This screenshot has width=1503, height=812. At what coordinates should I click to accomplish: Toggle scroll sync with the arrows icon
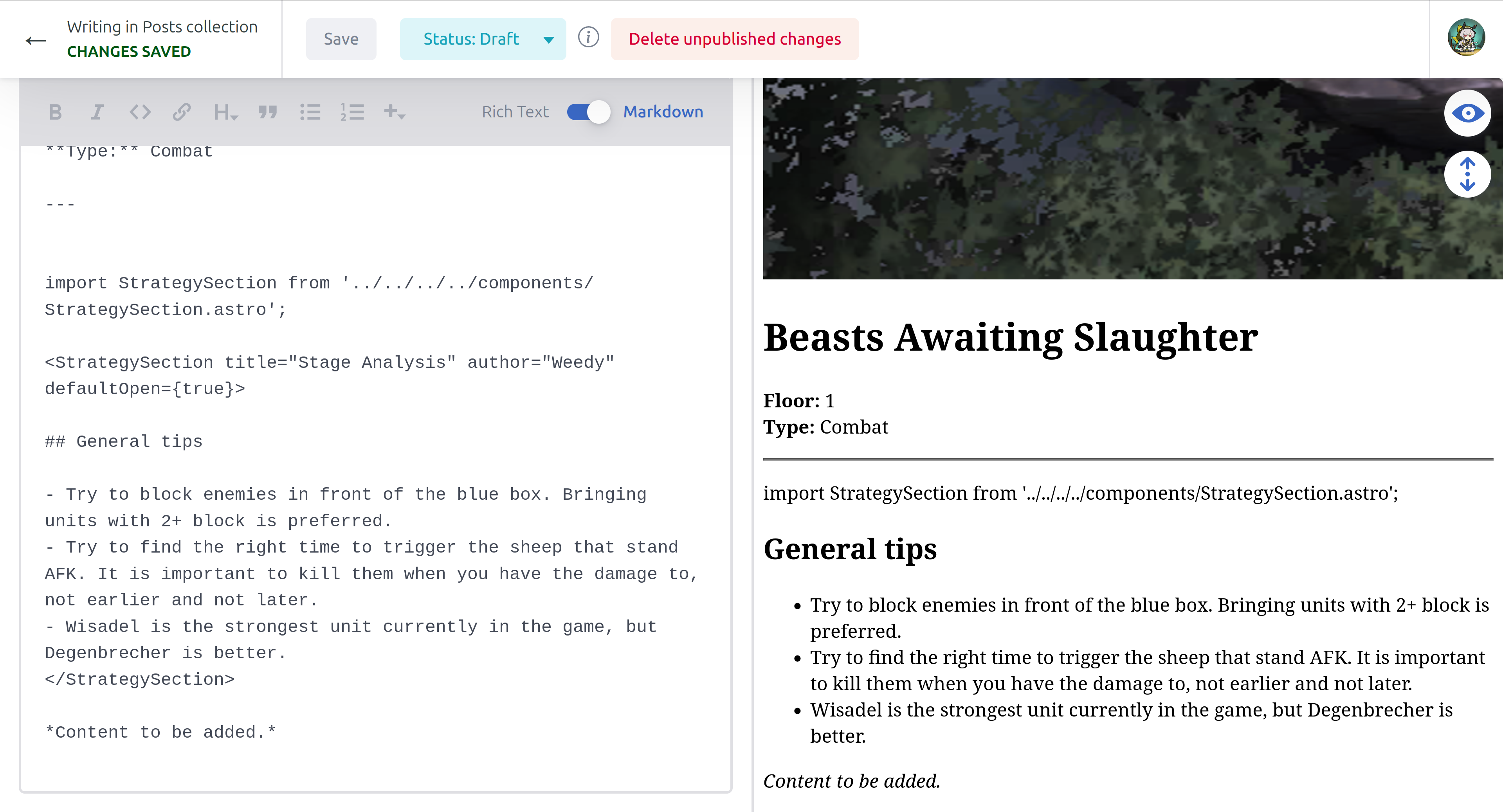[1467, 175]
